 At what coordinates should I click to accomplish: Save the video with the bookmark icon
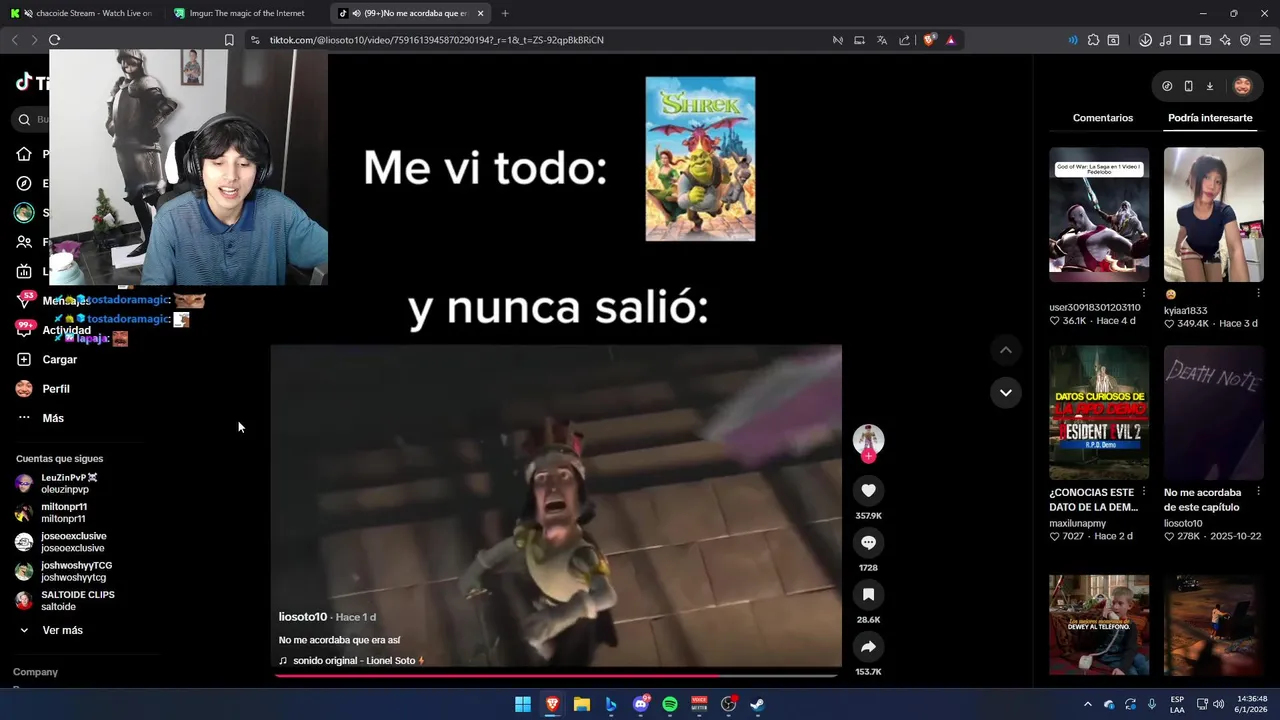coord(868,594)
